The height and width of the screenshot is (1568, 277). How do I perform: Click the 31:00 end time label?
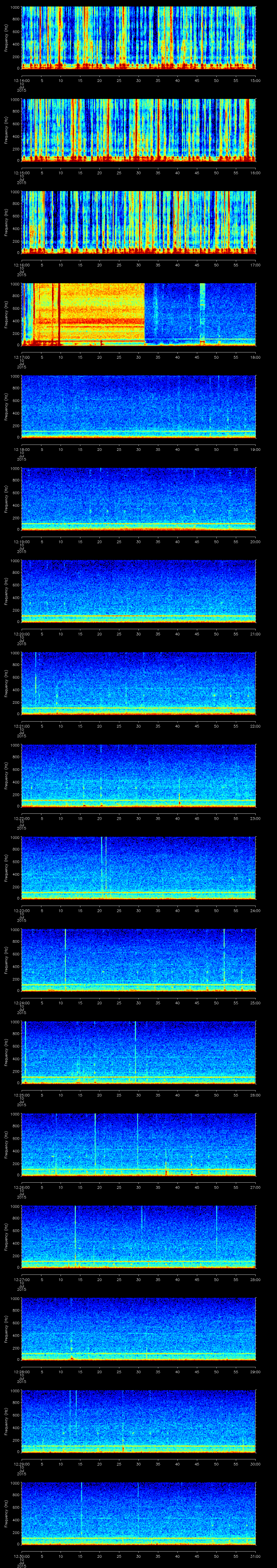pyautogui.click(x=256, y=1556)
